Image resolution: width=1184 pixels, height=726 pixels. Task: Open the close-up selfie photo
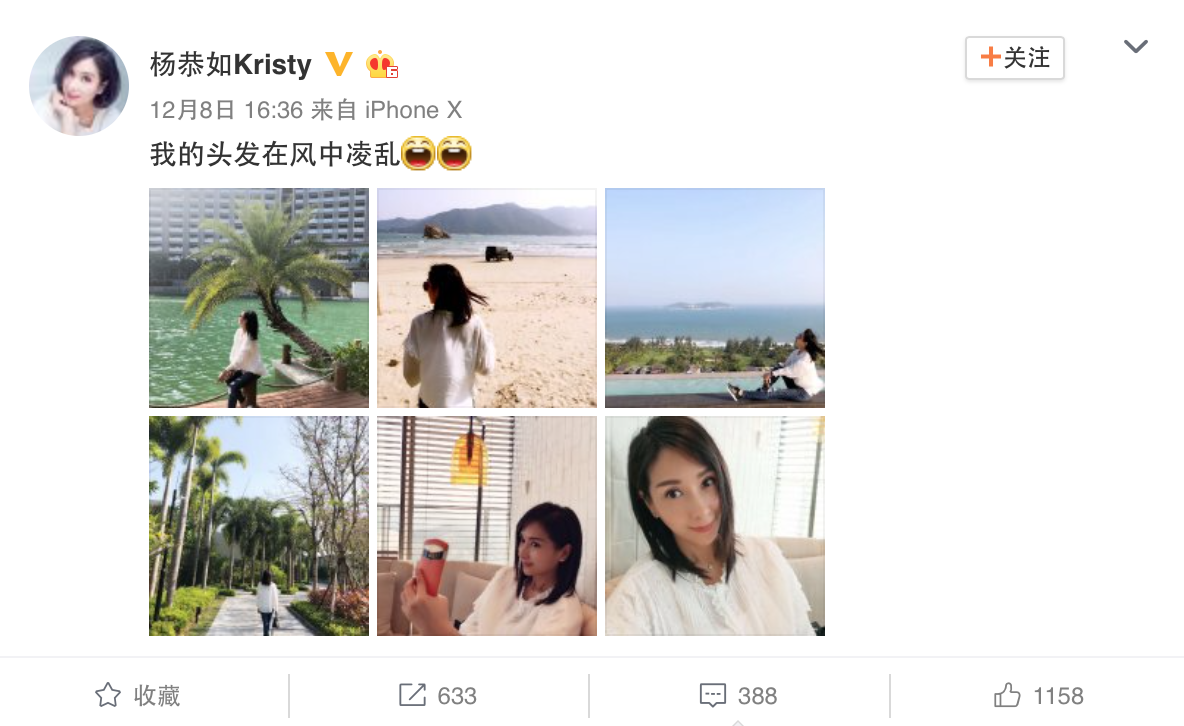coord(715,526)
